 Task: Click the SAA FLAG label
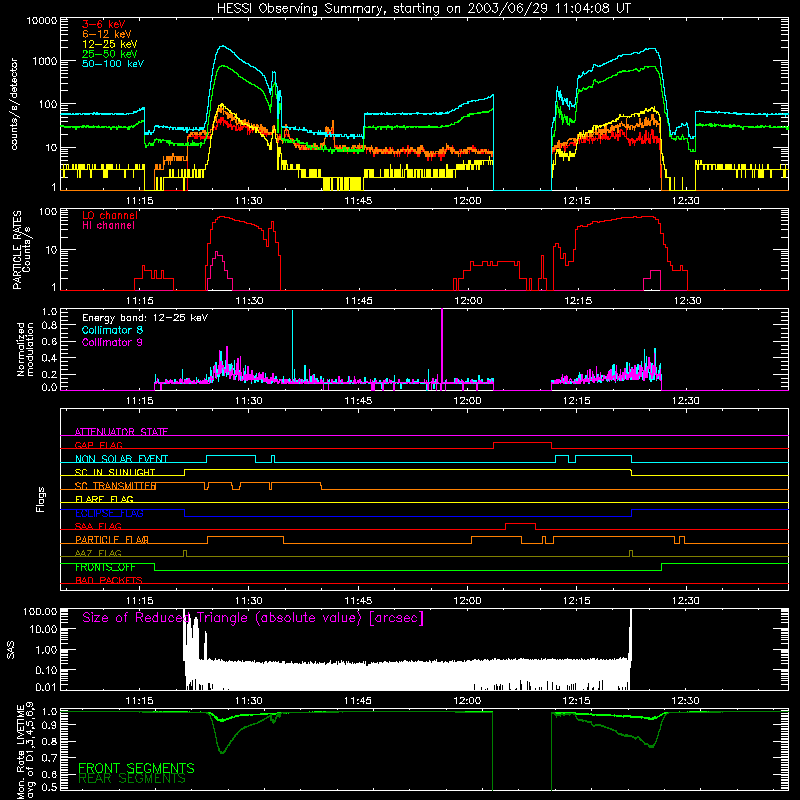point(98,526)
